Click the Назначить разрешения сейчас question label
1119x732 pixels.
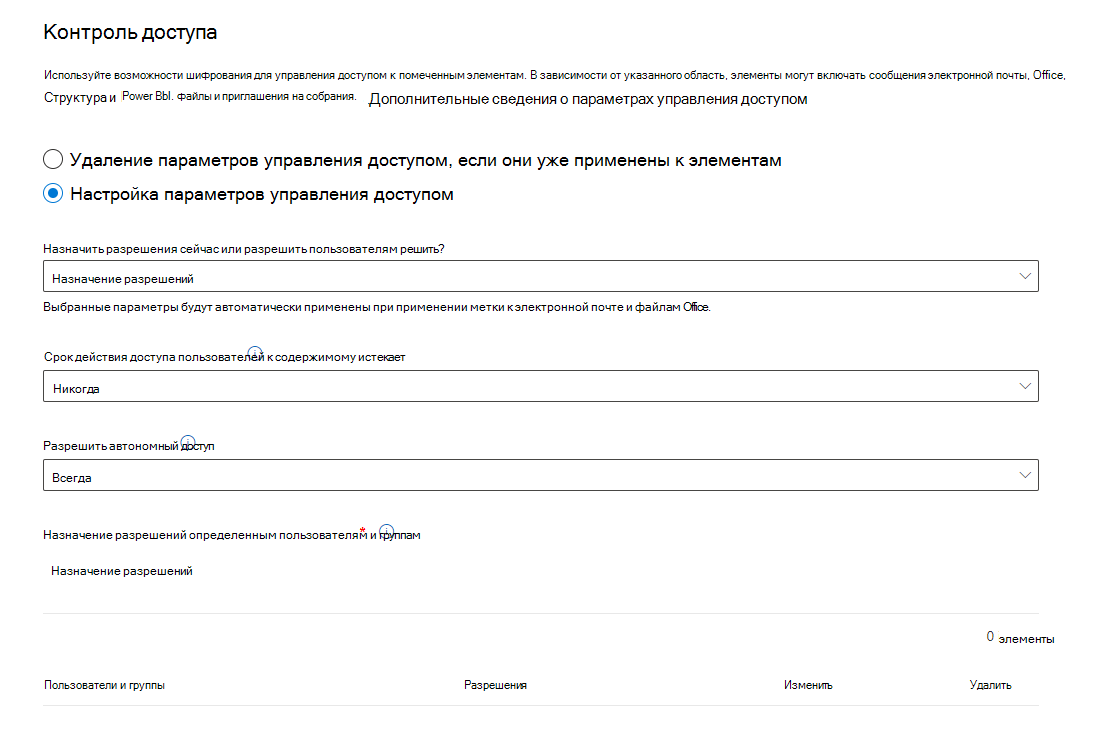click(243, 249)
